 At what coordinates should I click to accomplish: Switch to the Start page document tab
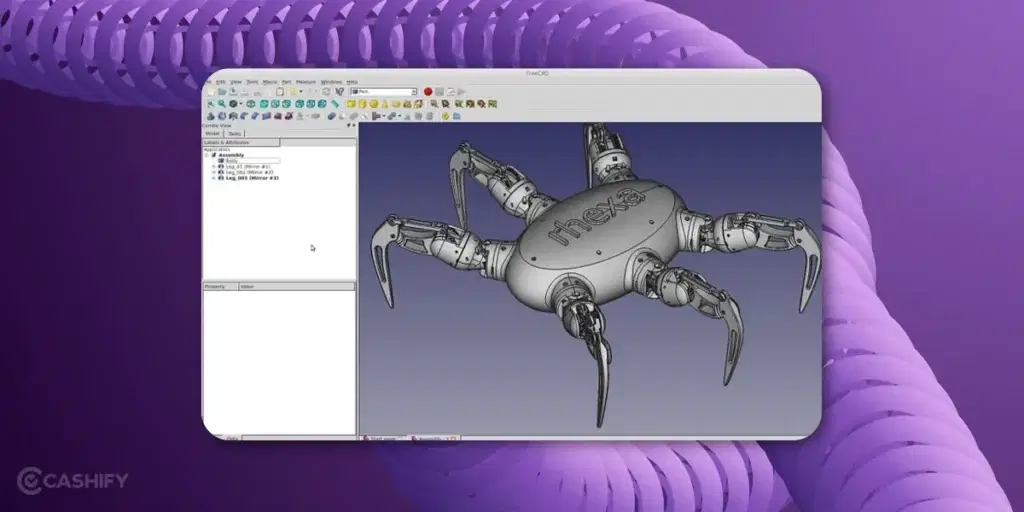pyautogui.click(x=384, y=438)
